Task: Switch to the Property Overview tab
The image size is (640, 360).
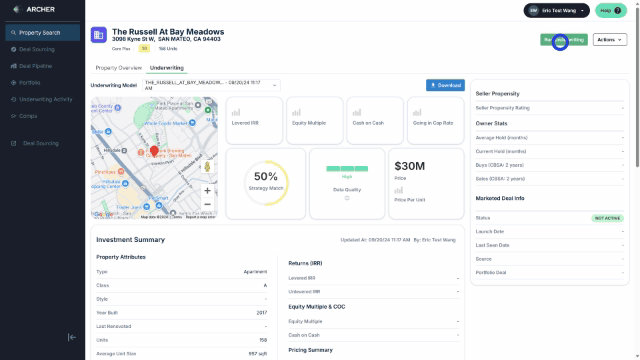Action: (119, 68)
